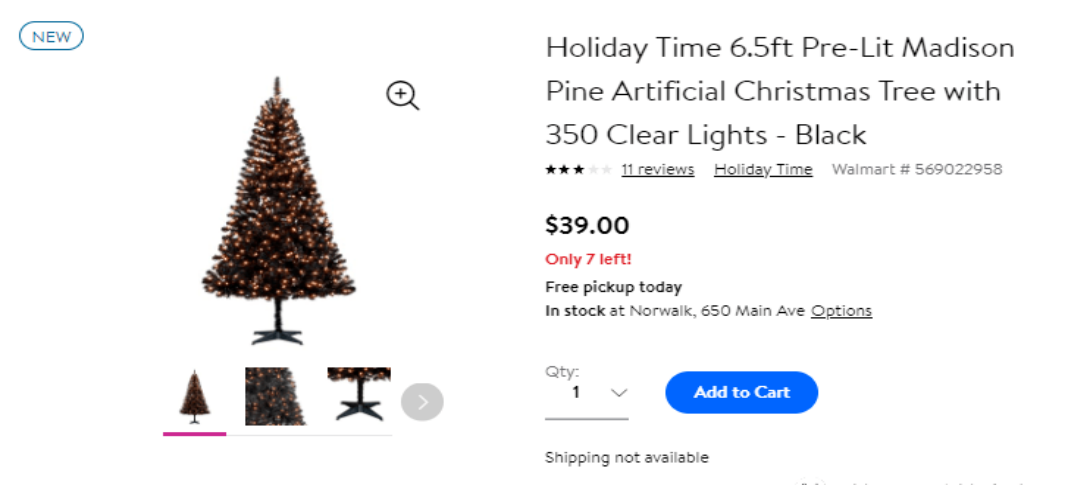Click the 'Only 7 left!' notice
Screen dimensions: 1069x486
point(588,259)
